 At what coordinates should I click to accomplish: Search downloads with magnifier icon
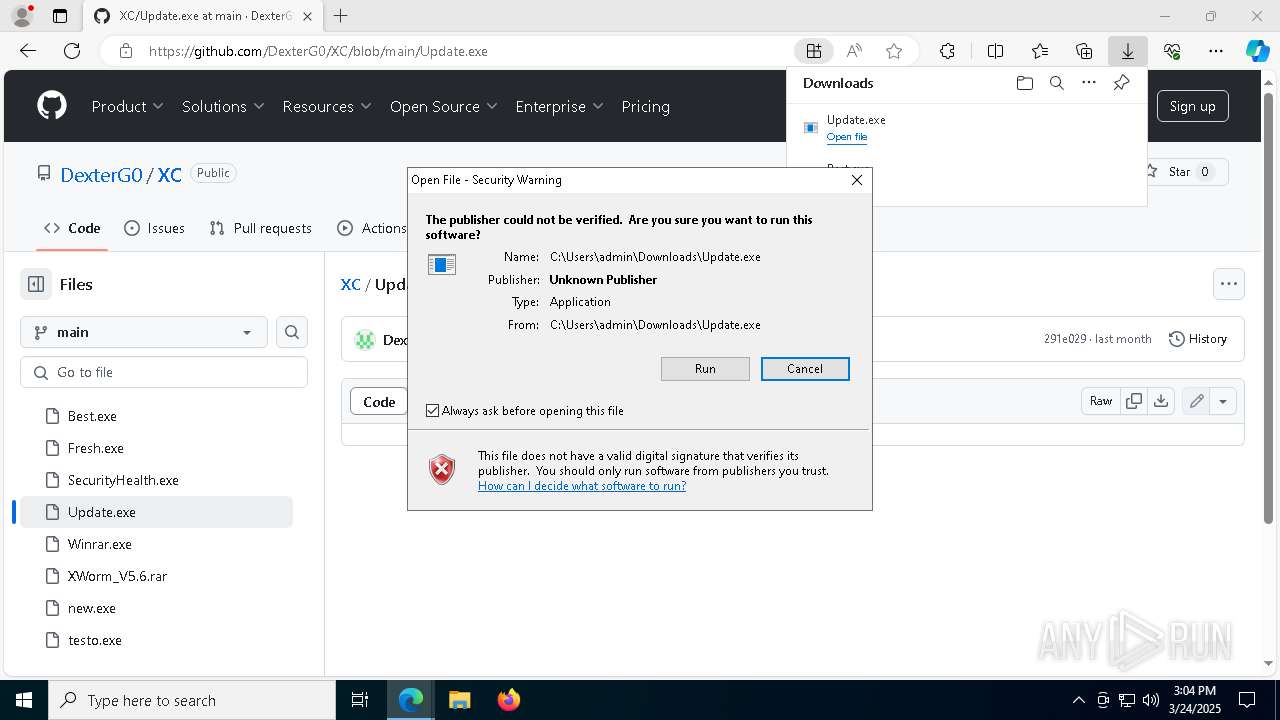(x=1056, y=83)
